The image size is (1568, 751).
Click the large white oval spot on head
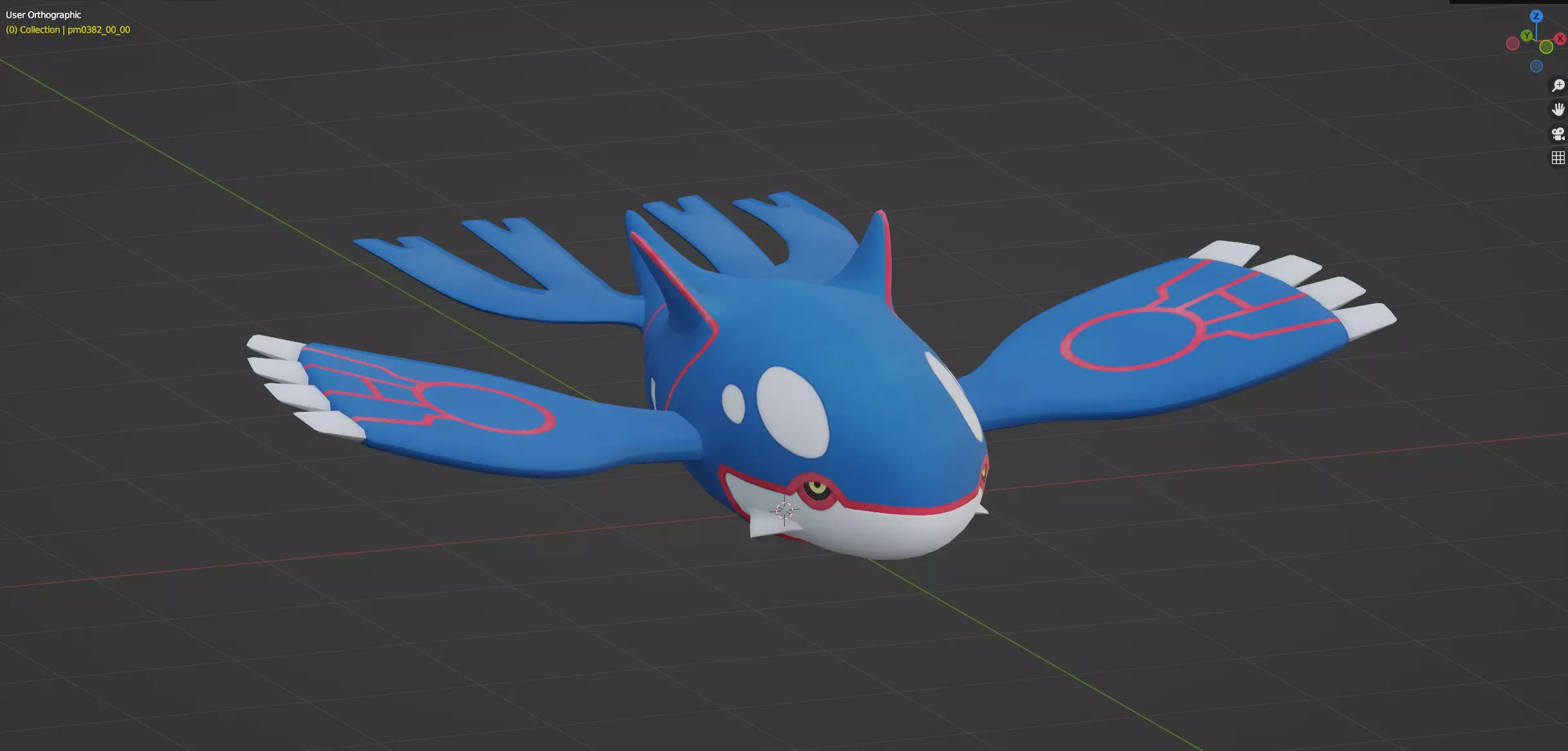click(x=792, y=412)
